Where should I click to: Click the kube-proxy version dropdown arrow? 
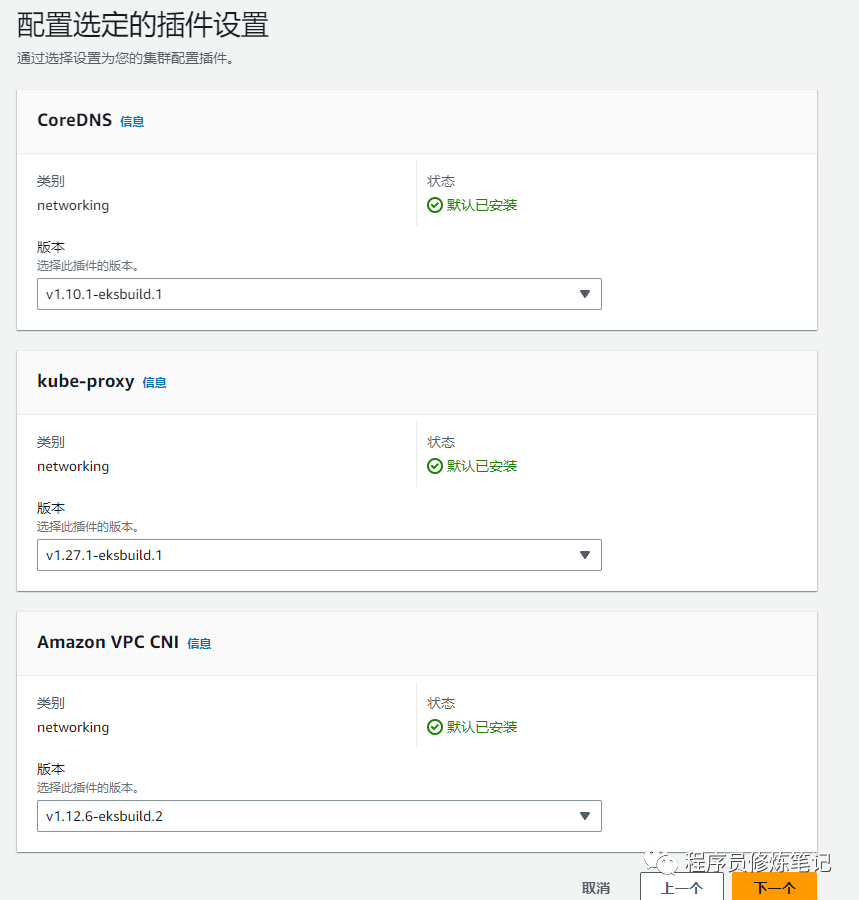pyautogui.click(x=585, y=555)
